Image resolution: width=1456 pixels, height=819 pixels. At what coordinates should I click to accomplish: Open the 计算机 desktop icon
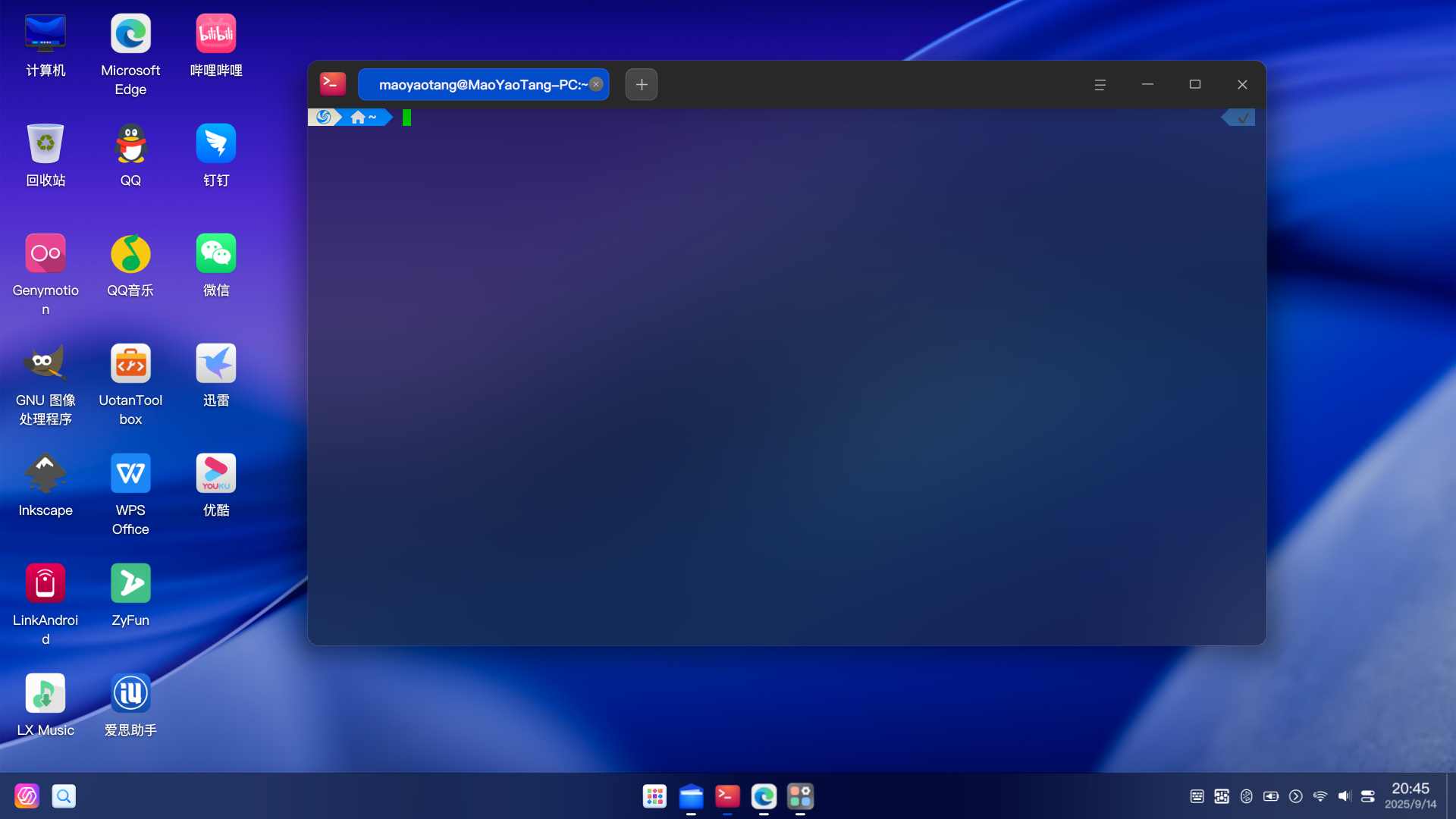click(45, 45)
